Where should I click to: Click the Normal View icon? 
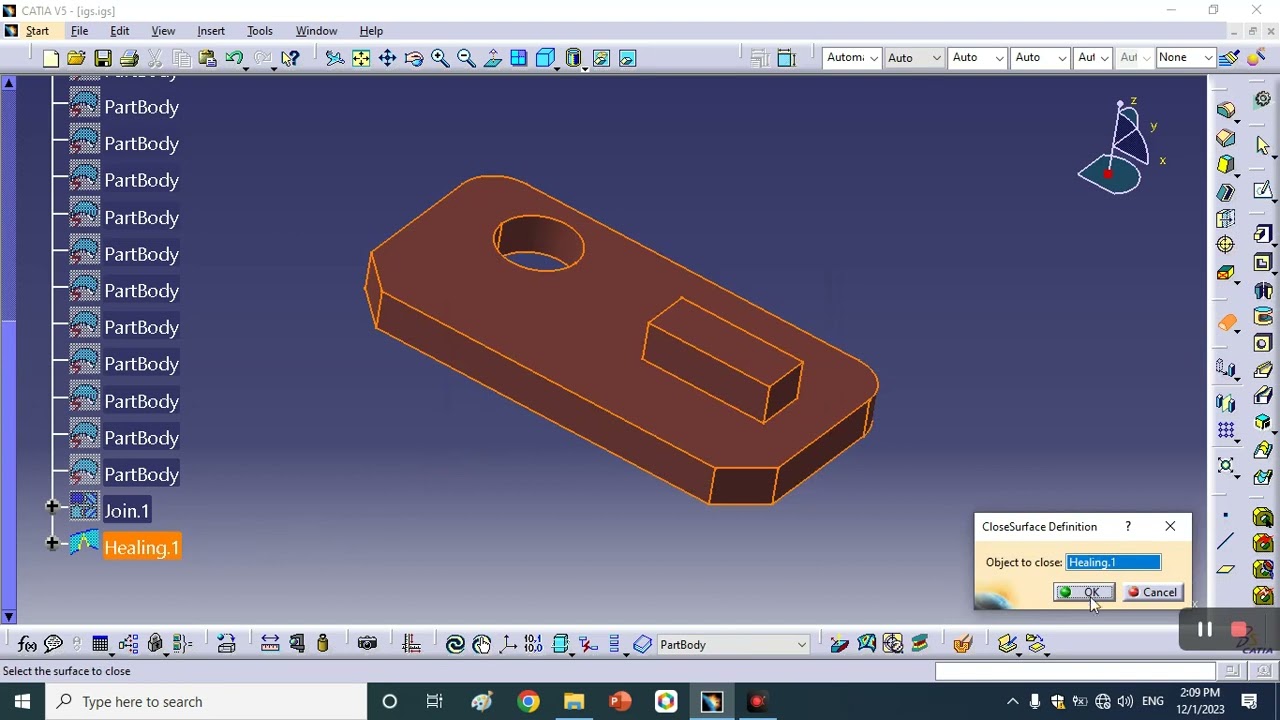pyautogui.click(x=492, y=58)
